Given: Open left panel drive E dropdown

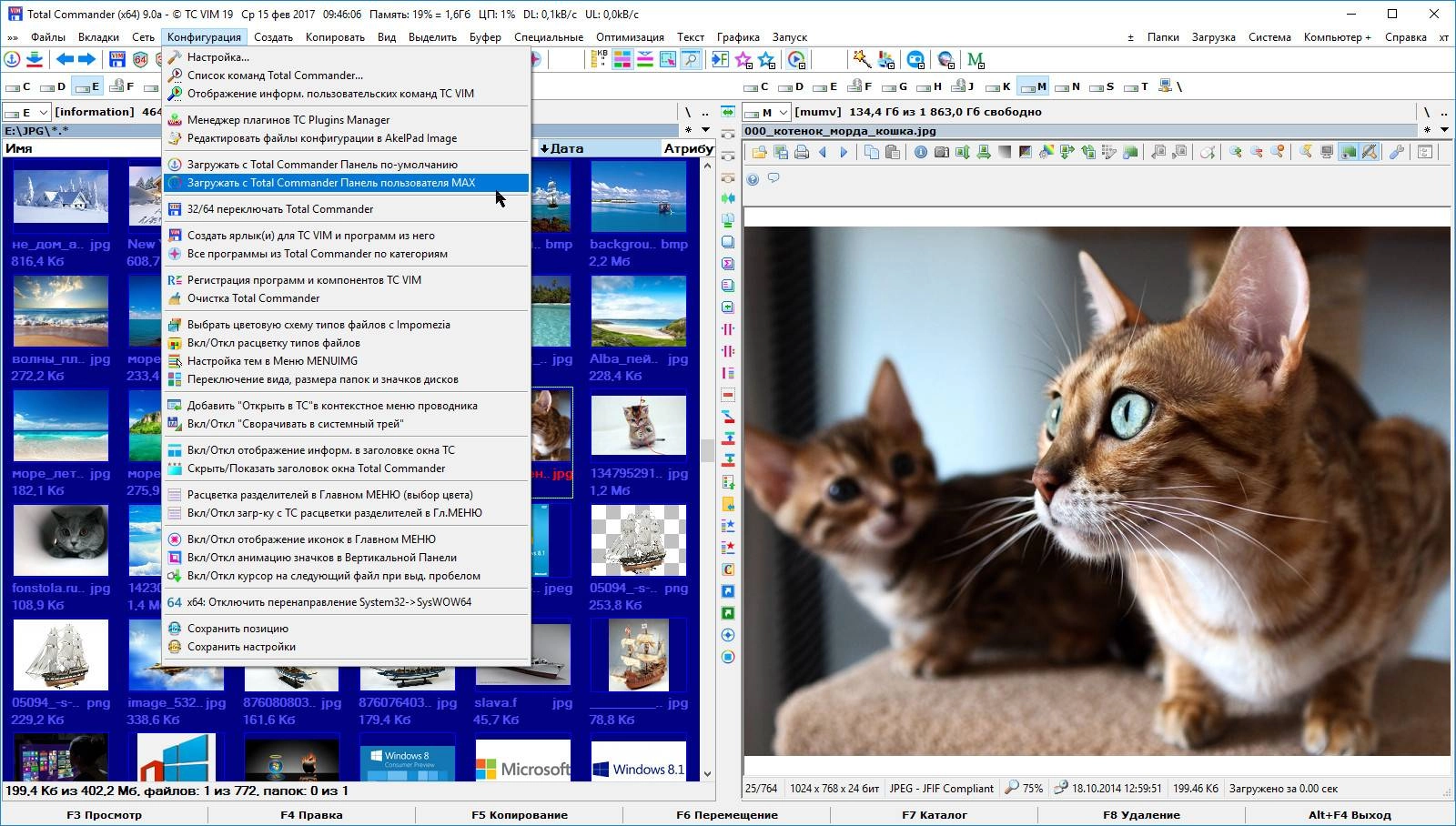Looking at the screenshot, I should pyautogui.click(x=26, y=112).
